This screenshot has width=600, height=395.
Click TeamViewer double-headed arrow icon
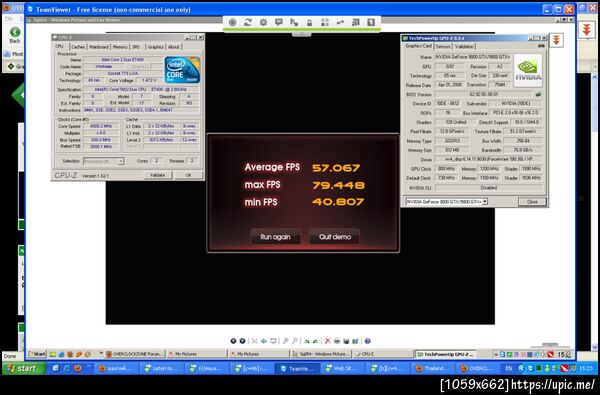tap(340, 22)
